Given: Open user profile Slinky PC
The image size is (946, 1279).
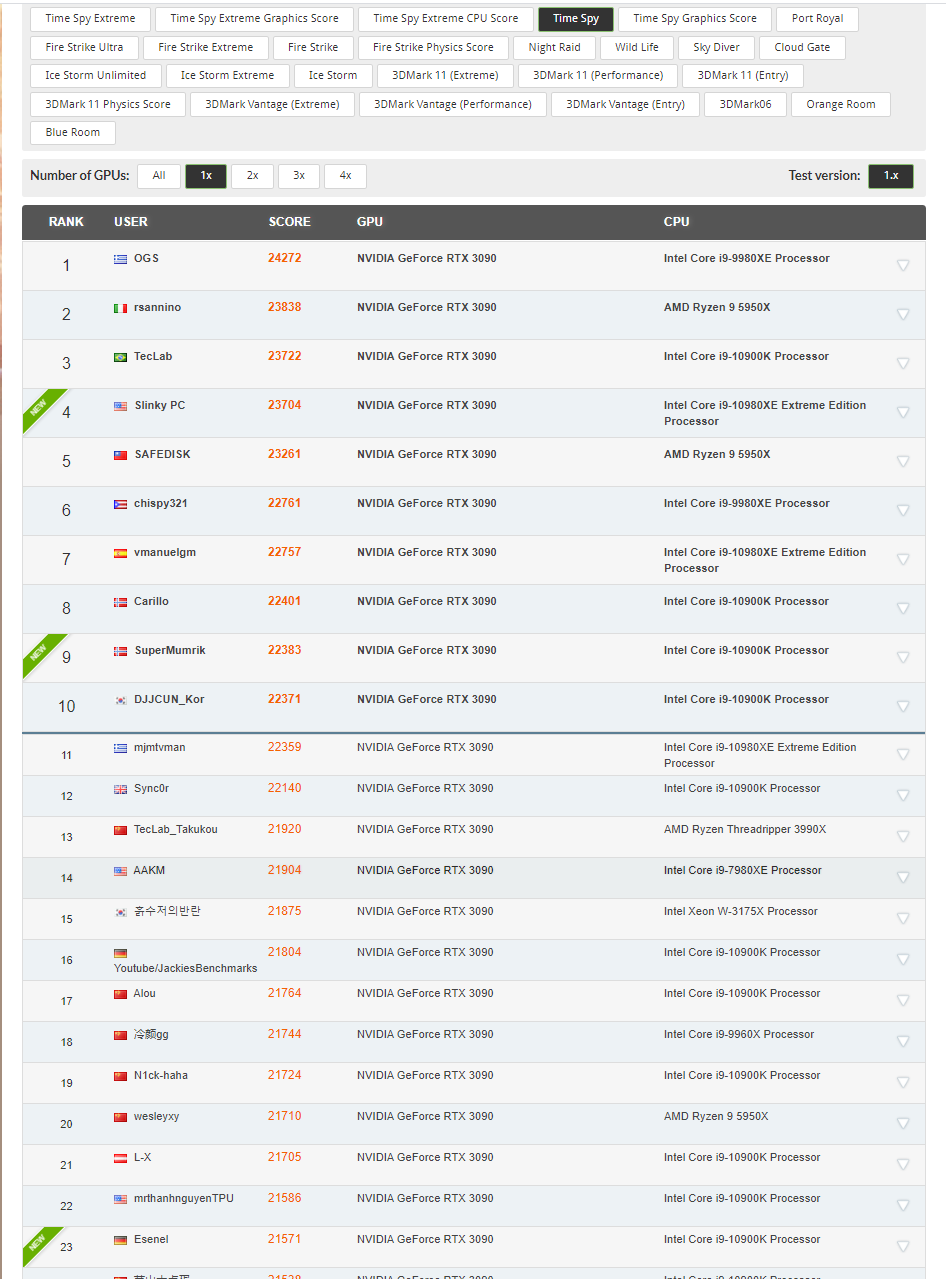Looking at the screenshot, I should click(x=159, y=405).
